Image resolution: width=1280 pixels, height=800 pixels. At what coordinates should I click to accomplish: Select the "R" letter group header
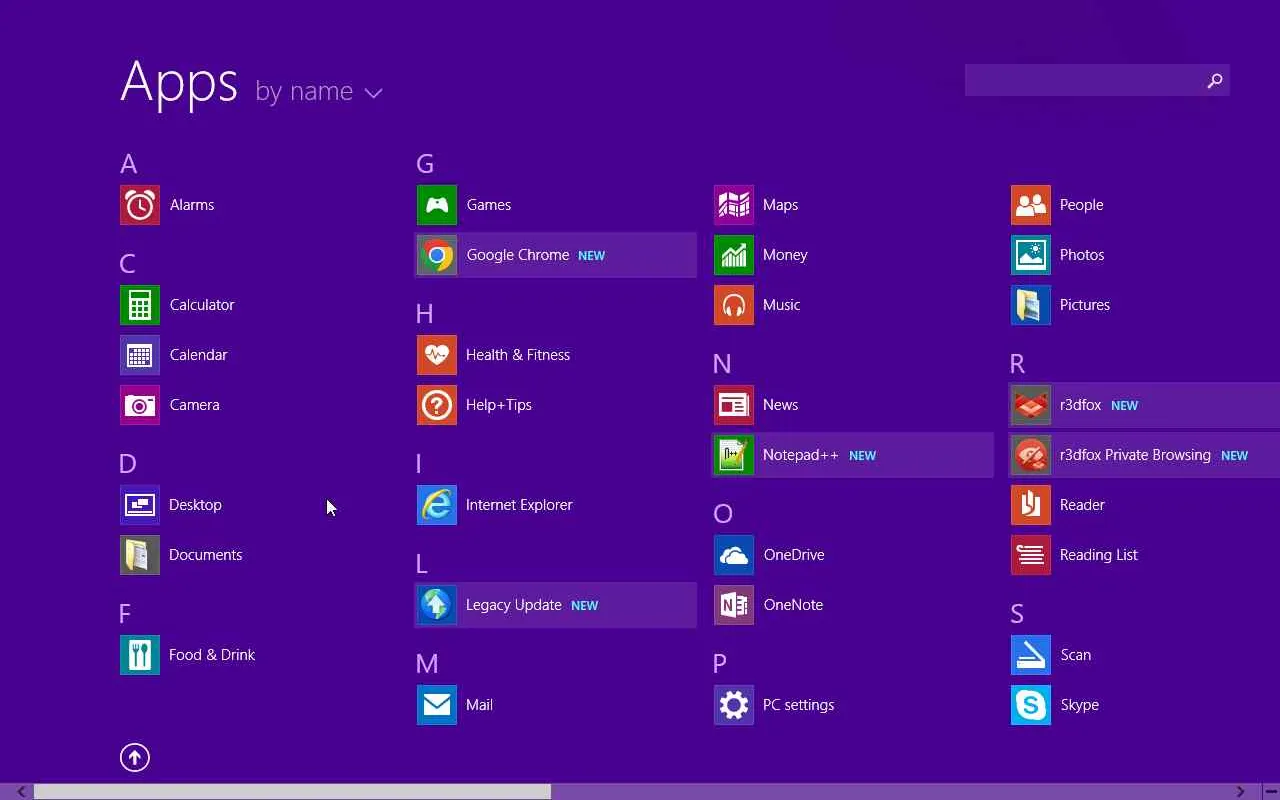coord(1018,364)
